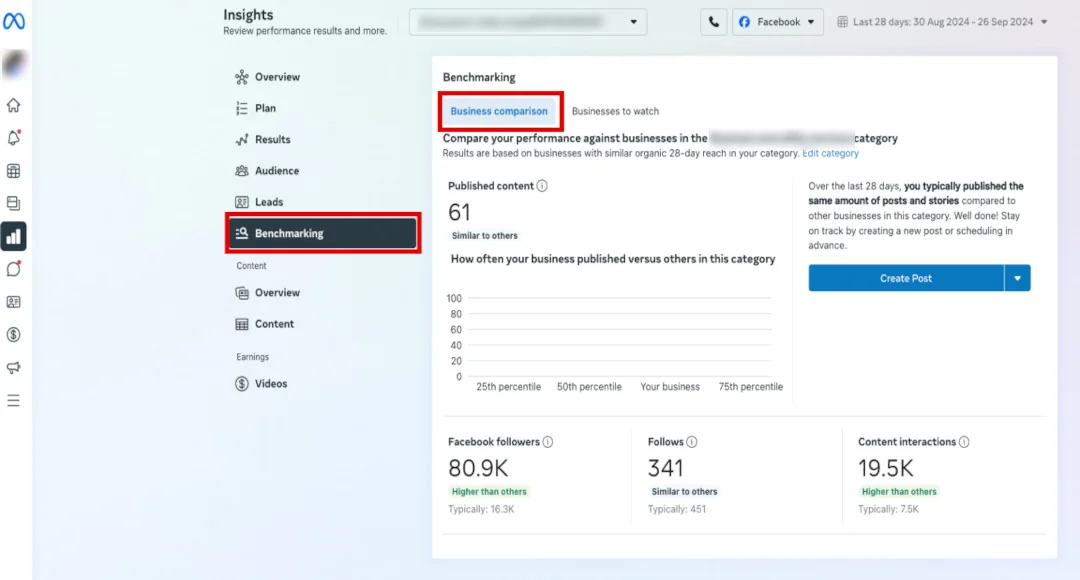1080x580 pixels.
Task: Open the blurred profile avatar
Action: pos(14,64)
